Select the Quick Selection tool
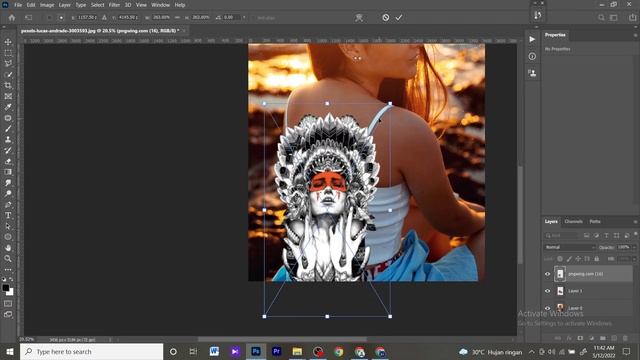The image size is (640, 360). (8, 75)
